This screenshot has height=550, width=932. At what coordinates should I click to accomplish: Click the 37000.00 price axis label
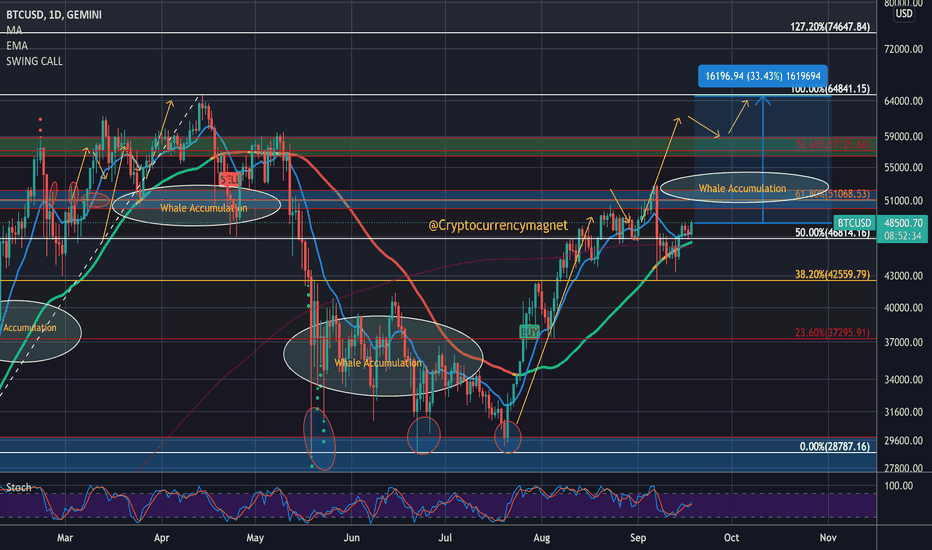point(903,342)
